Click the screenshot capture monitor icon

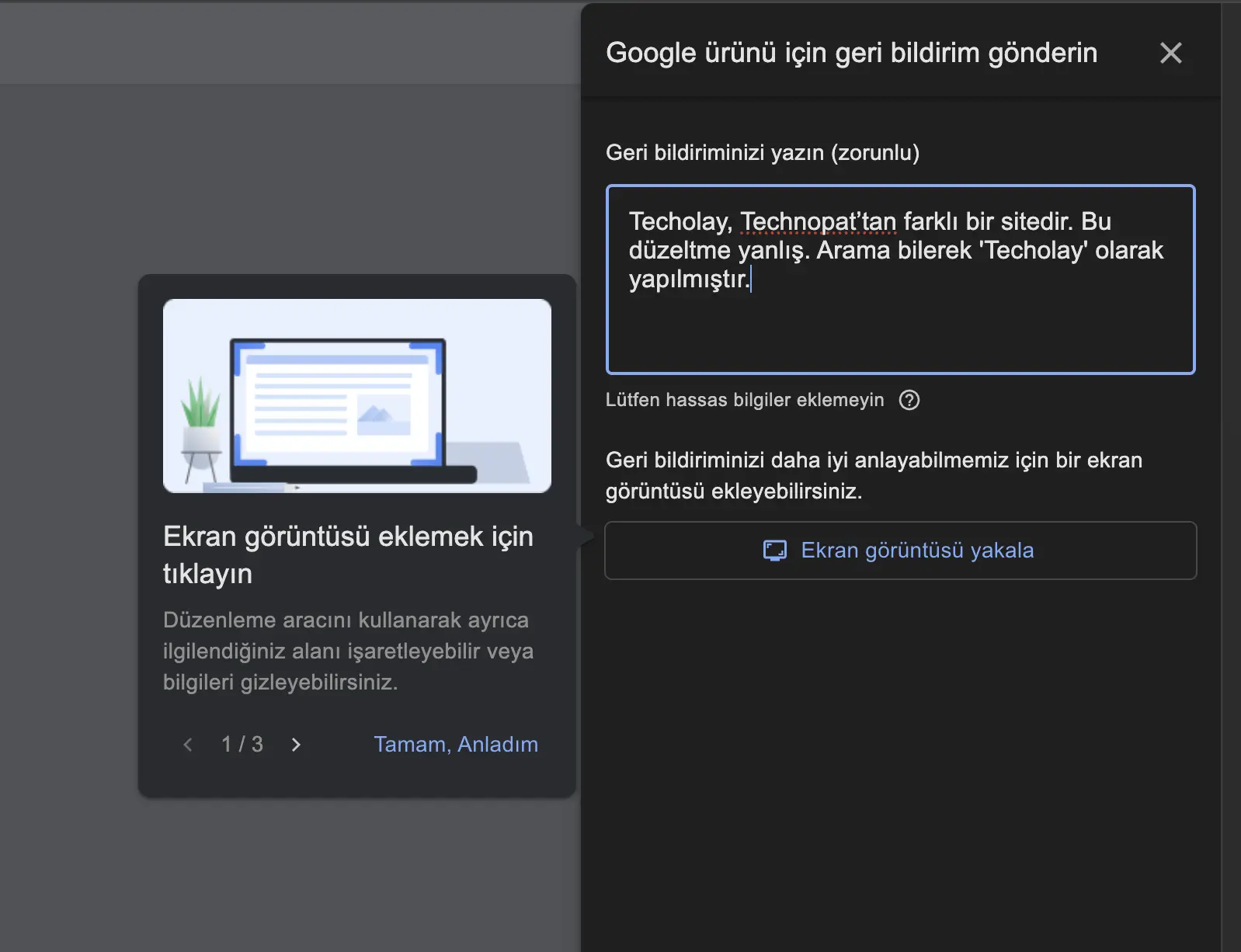pyautogui.click(x=774, y=551)
